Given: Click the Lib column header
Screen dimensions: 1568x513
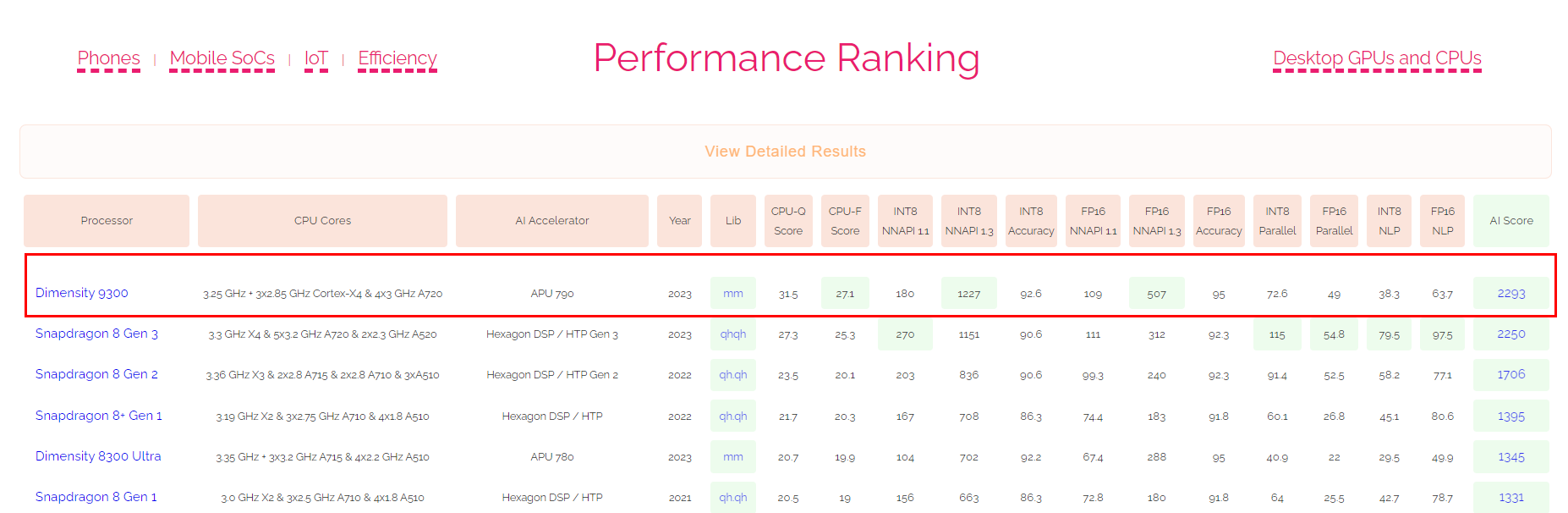Looking at the screenshot, I should pyautogui.click(x=733, y=221).
